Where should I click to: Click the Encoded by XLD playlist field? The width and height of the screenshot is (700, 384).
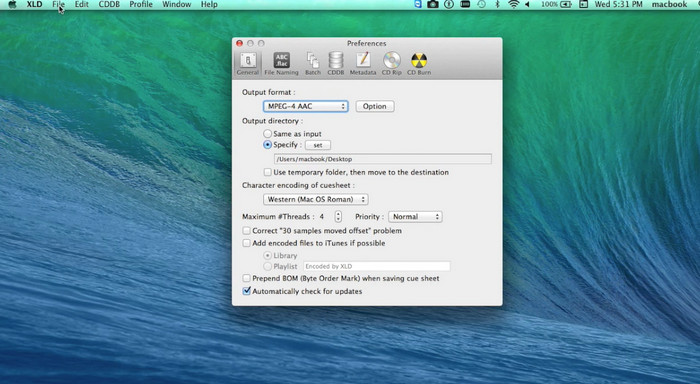[x=377, y=266]
